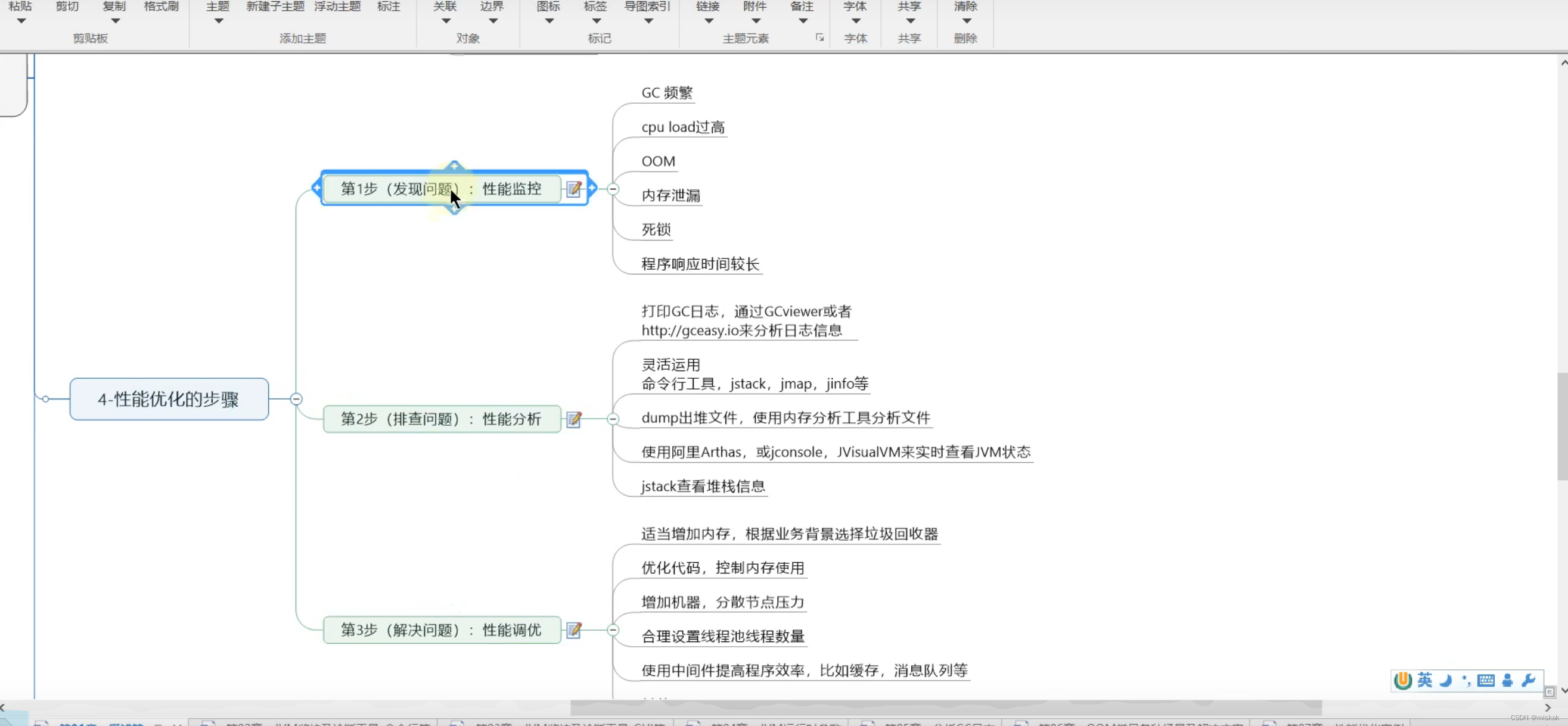Viewport: 1568px width, 726px height.
Task: Open 主题元素 group dialog launcher
Action: [x=819, y=38]
